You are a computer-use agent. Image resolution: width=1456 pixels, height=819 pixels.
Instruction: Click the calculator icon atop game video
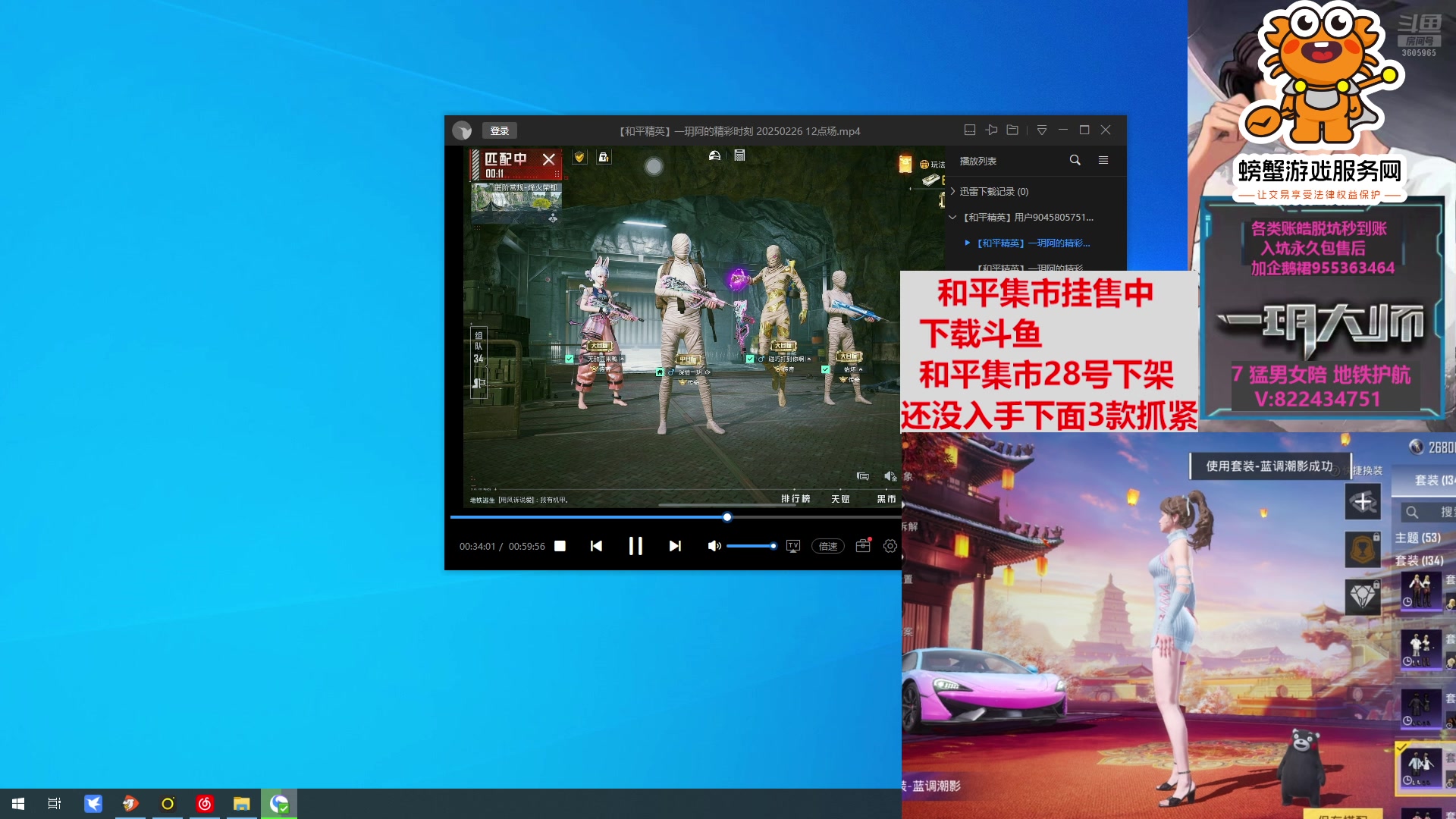pos(739,155)
